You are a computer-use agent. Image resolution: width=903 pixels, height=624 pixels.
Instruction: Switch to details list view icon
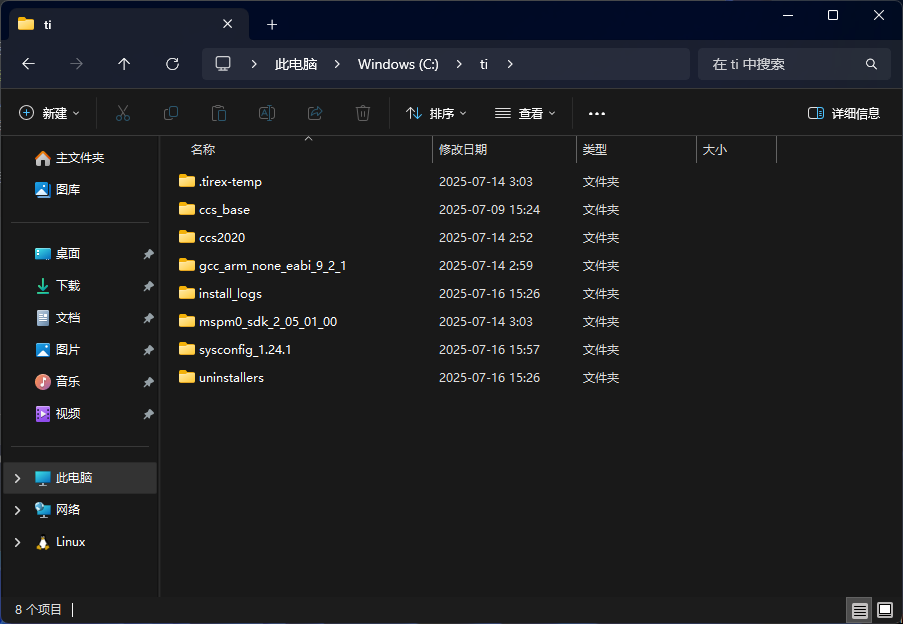click(x=859, y=610)
